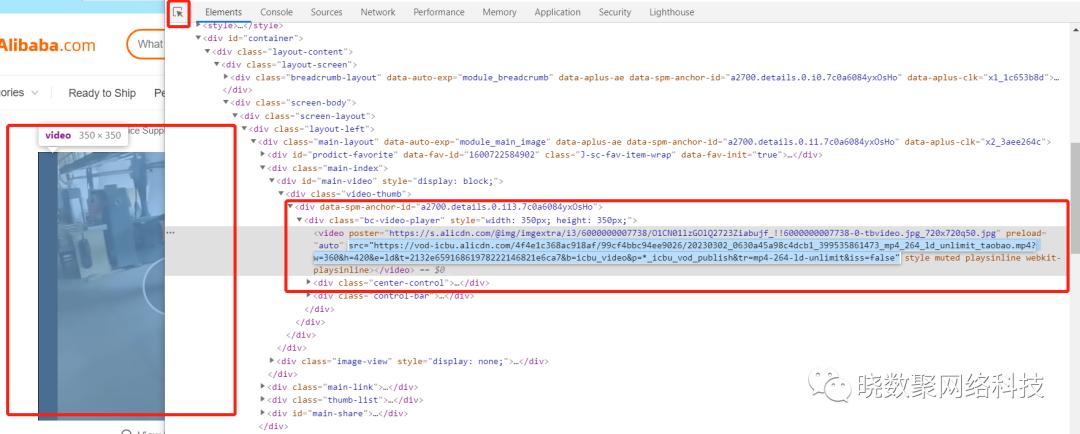Switch to the Performance tab
The image size is (1080, 434).
(x=439, y=12)
